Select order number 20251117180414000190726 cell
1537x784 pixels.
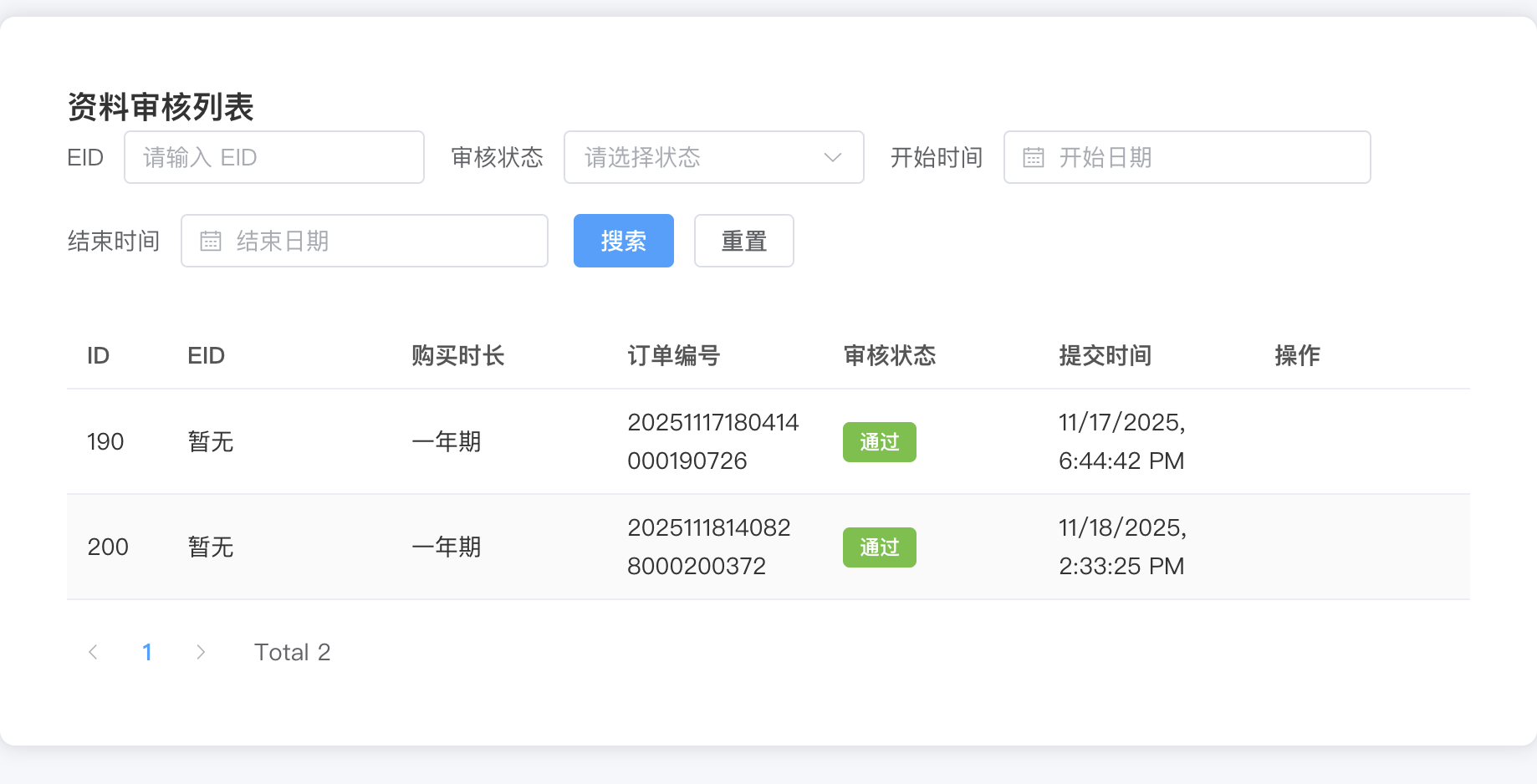[712, 441]
